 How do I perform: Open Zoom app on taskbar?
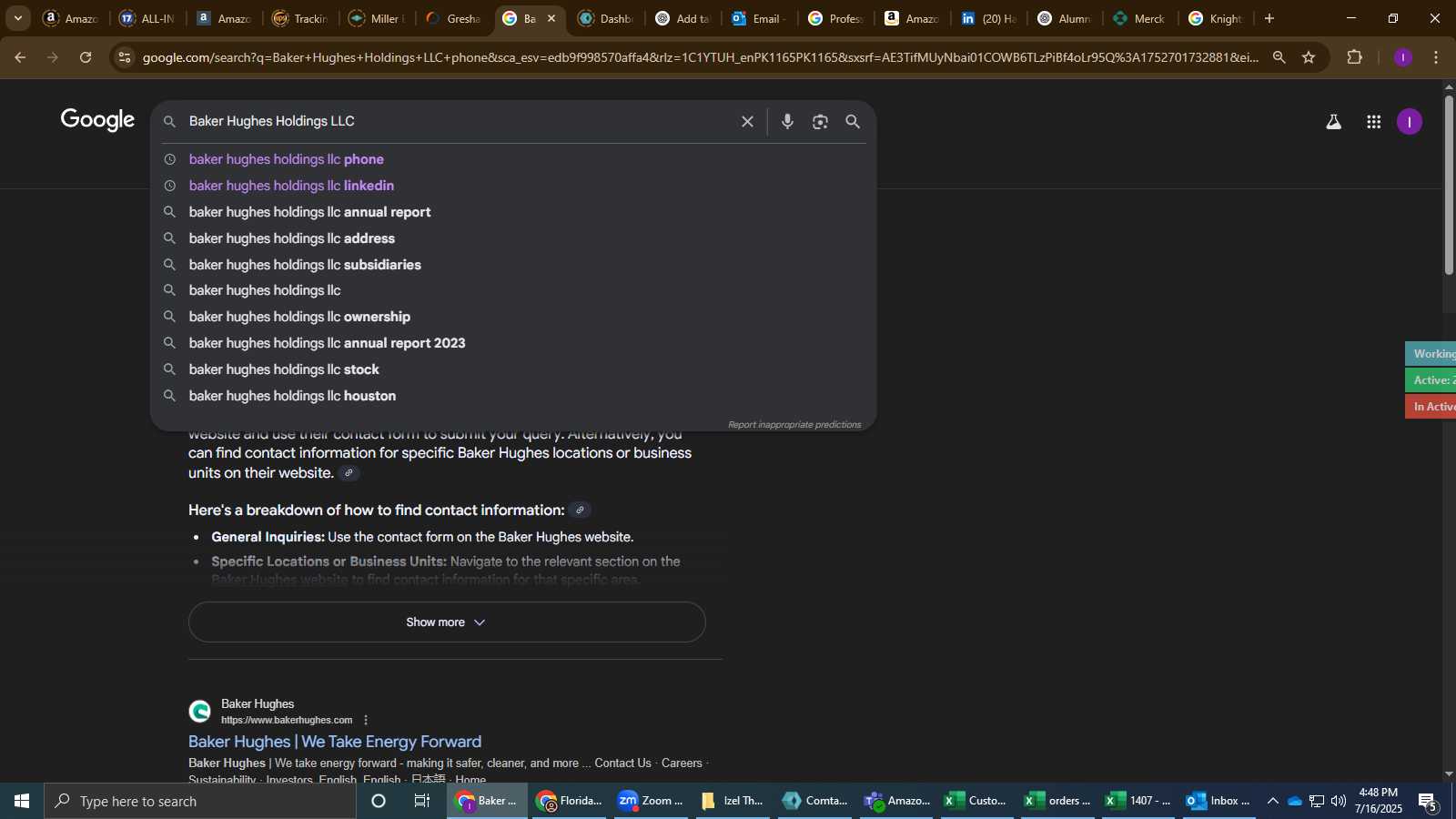(x=650, y=801)
